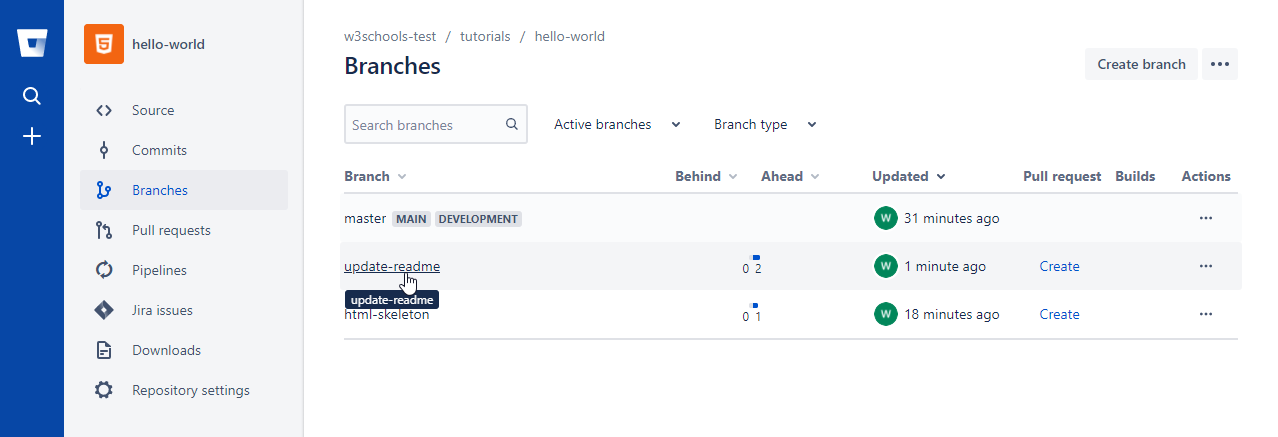Viewport: 1278px width, 437px height.
Task: Open actions menu for master branch
Action: 1205,218
